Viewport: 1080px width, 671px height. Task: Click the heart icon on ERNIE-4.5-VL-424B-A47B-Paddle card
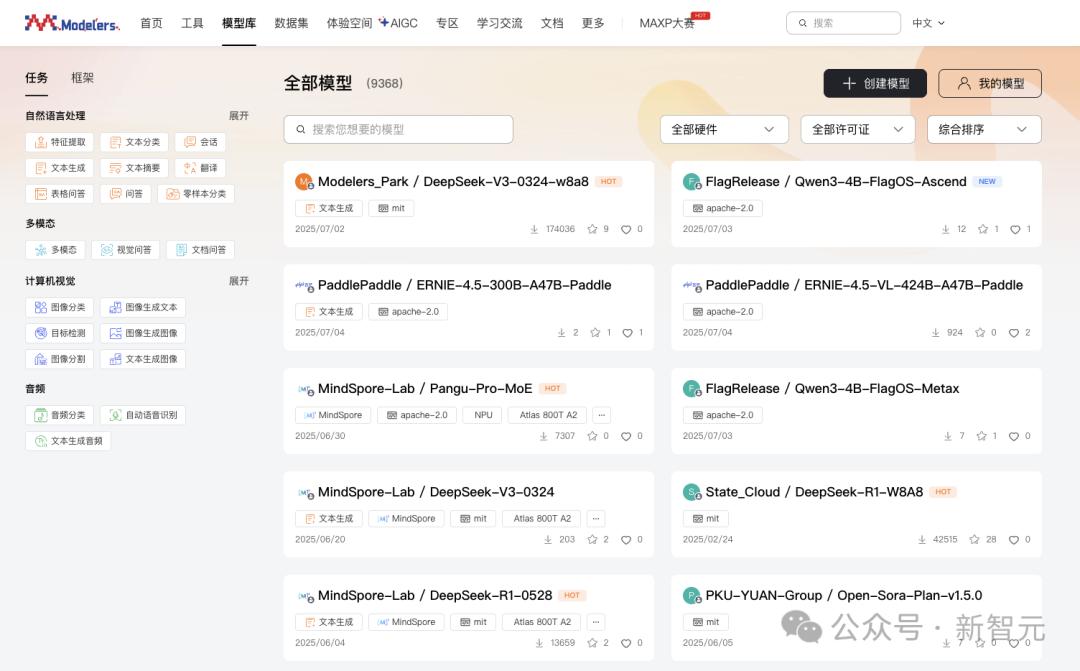point(1014,333)
